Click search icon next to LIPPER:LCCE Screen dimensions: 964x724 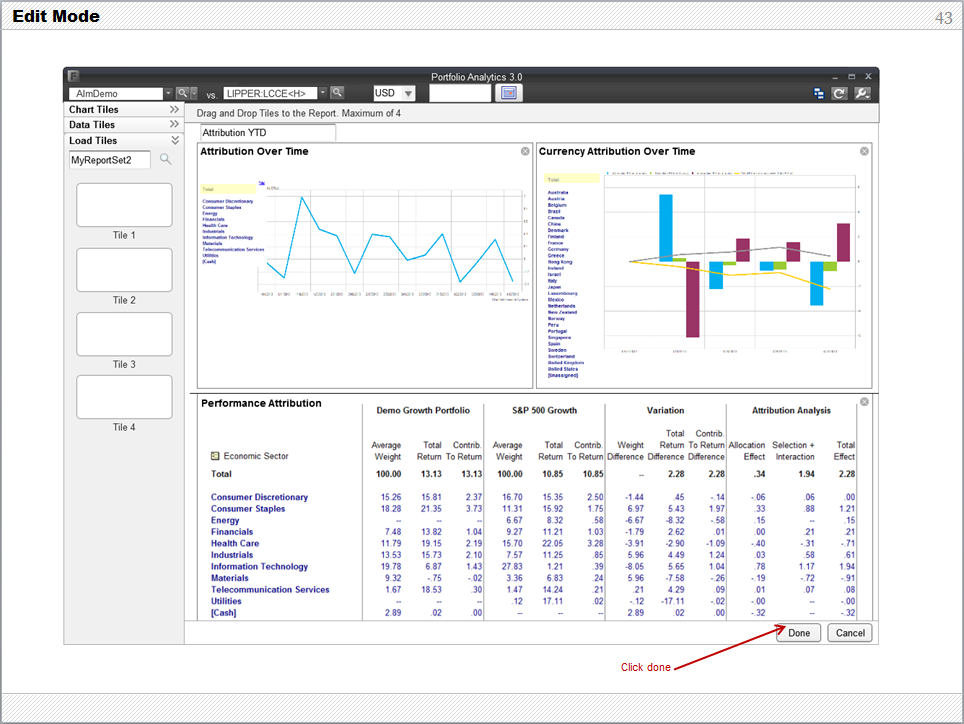pos(337,93)
